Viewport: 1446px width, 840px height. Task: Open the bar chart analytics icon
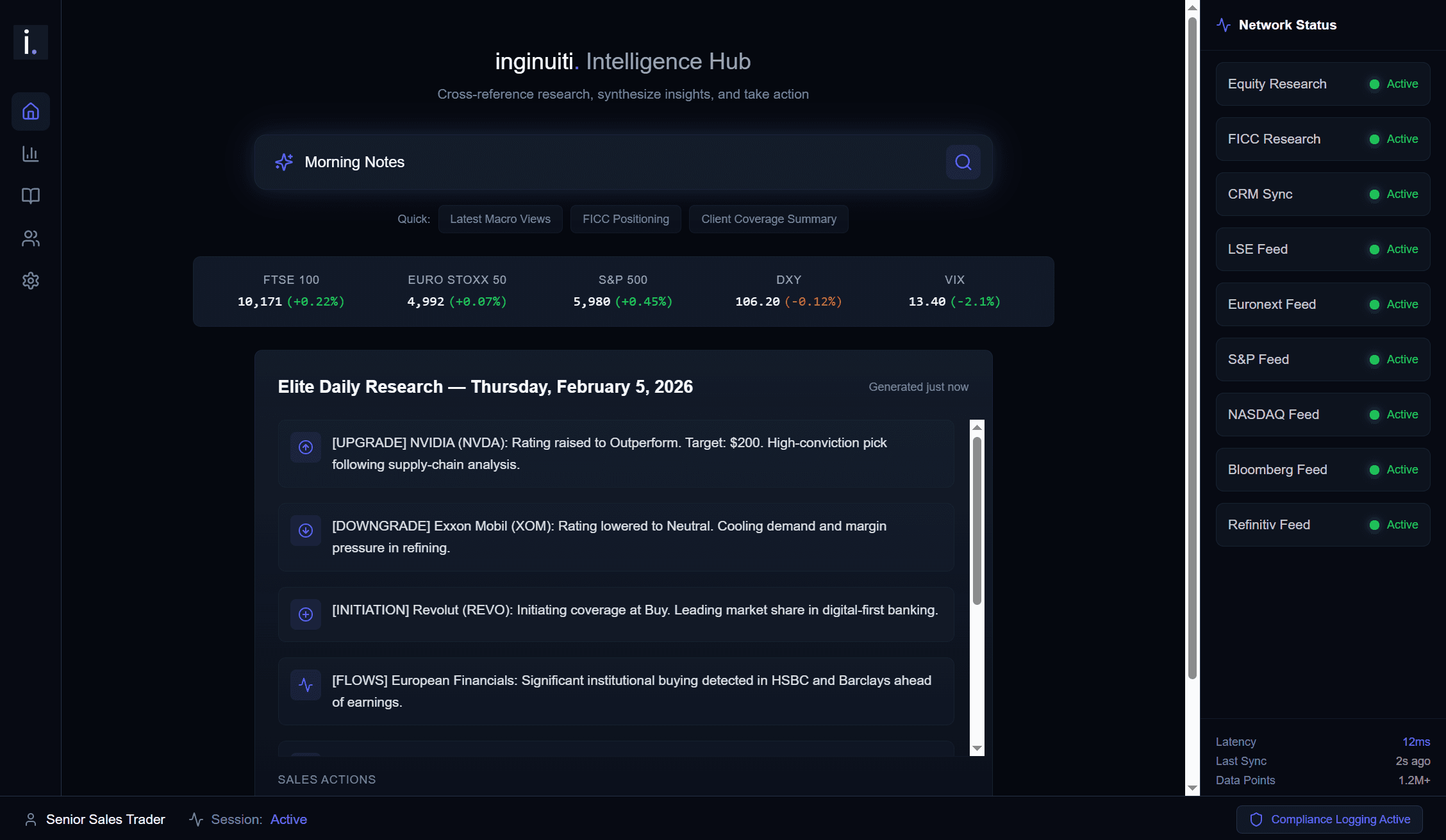[x=31, y=154]
